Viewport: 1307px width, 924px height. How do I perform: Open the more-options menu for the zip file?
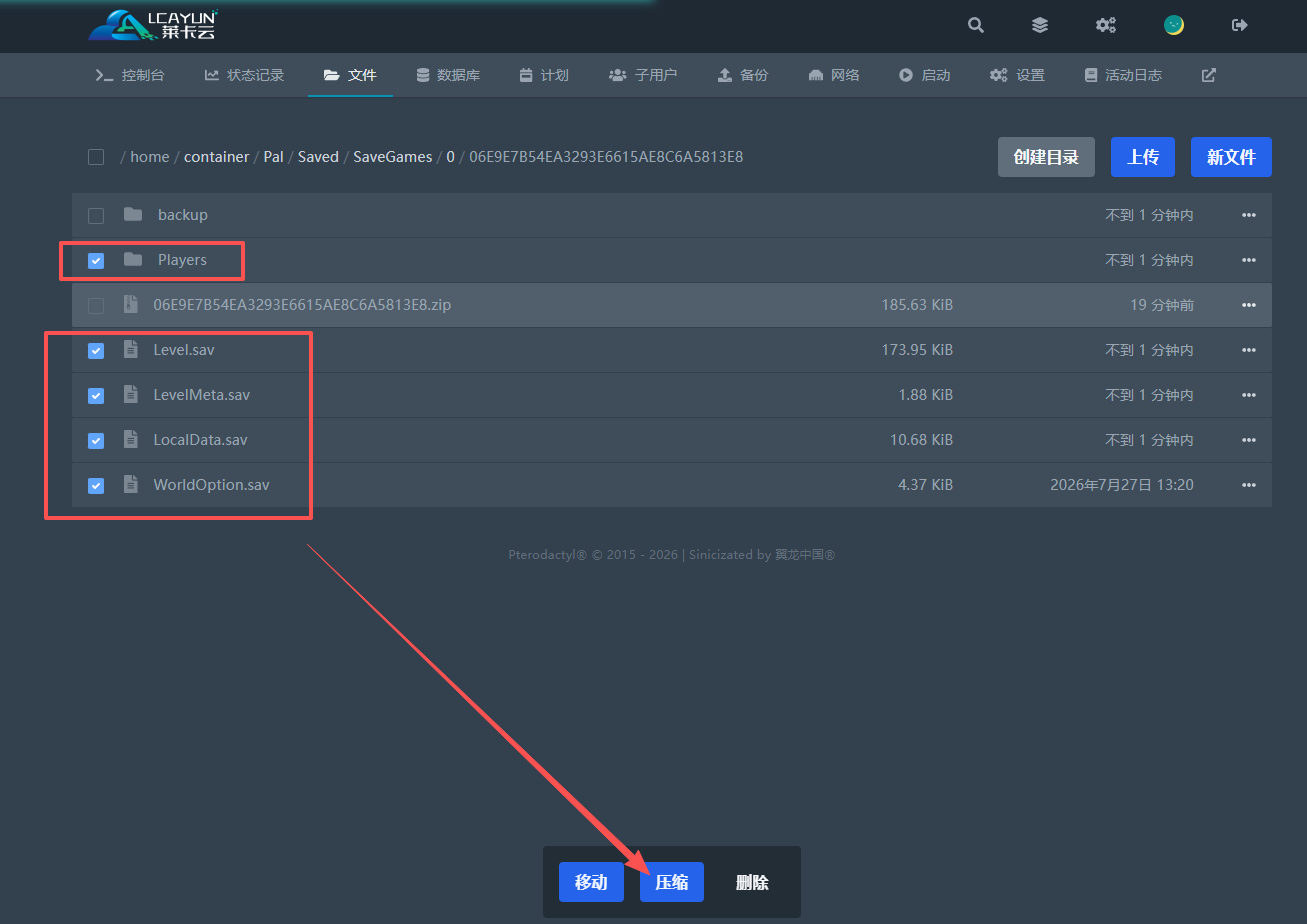pos(1248,305)
